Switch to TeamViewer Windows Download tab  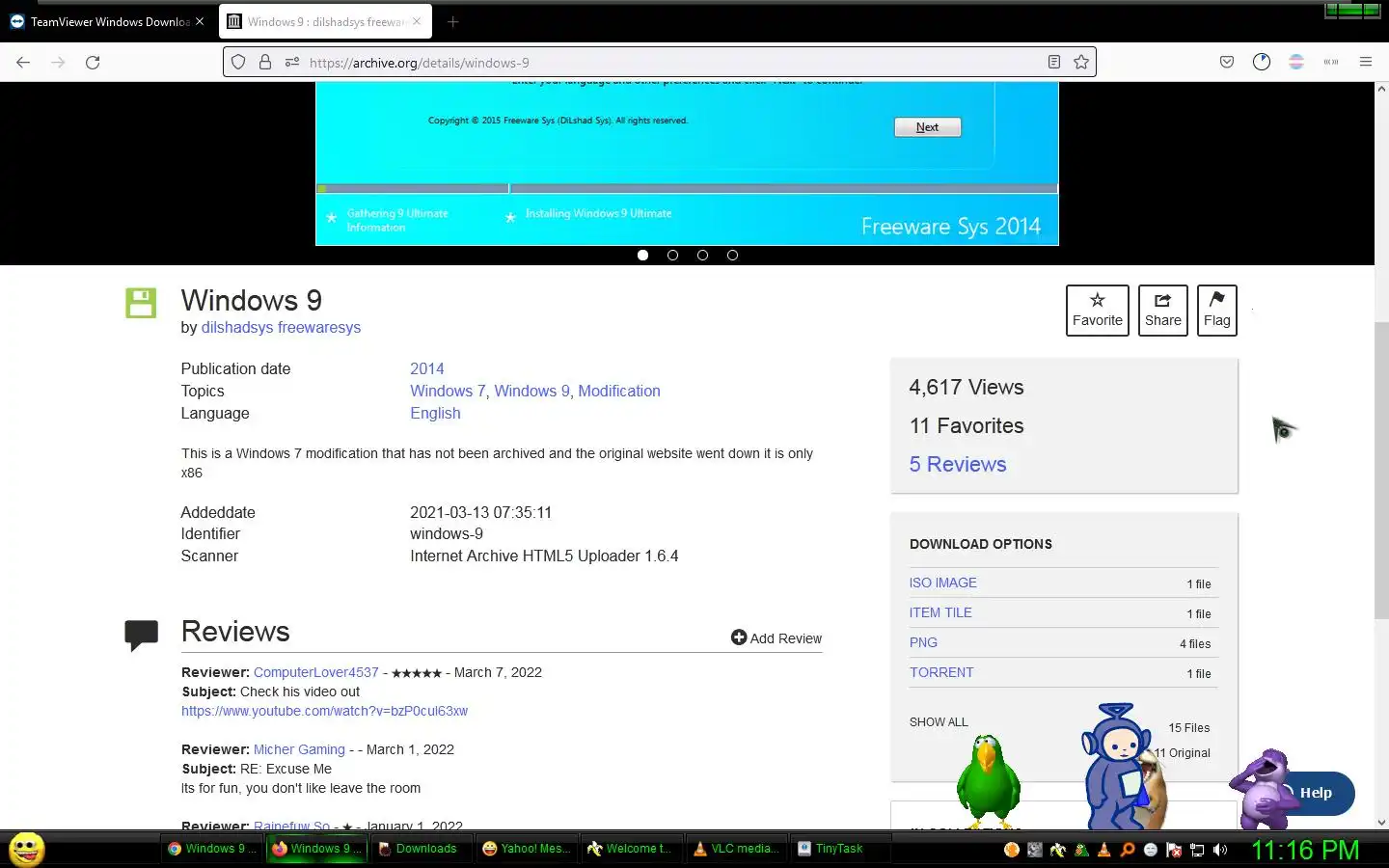[108, 21]
